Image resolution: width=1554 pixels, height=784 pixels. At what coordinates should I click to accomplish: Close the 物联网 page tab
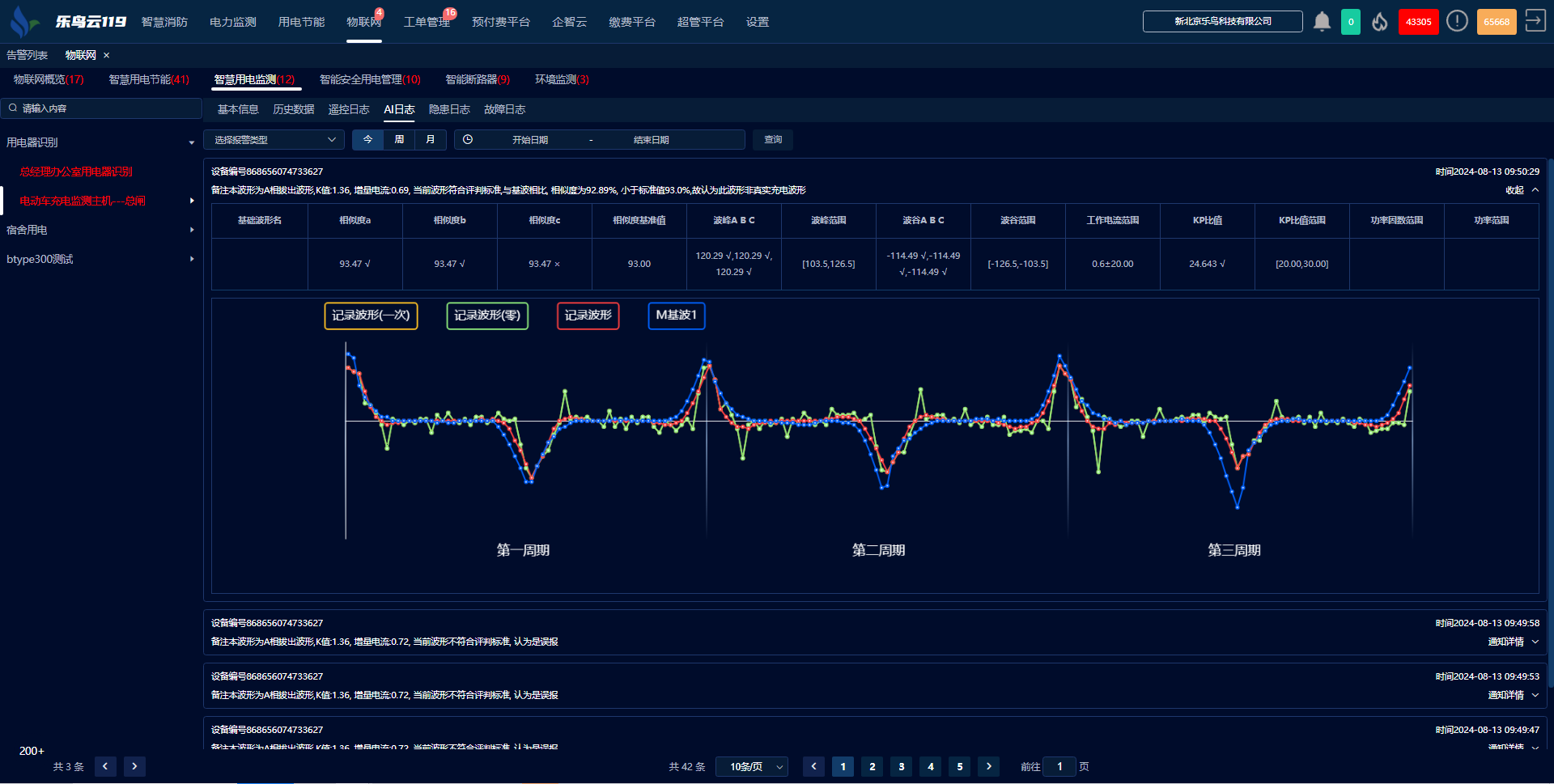click(x=106, y=55)
